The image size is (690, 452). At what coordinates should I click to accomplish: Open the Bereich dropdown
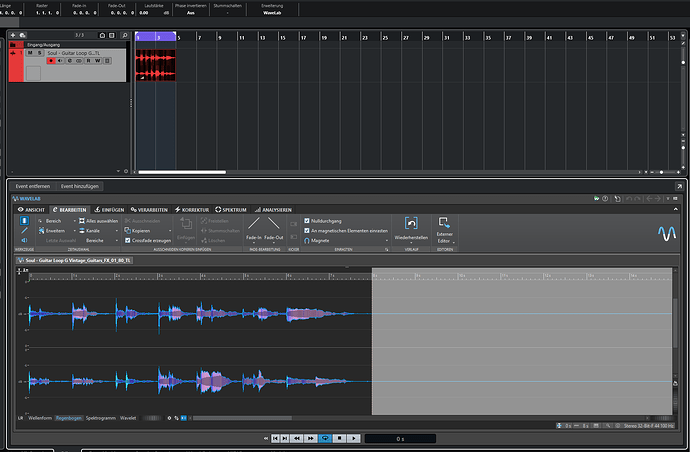click(57, 221)
